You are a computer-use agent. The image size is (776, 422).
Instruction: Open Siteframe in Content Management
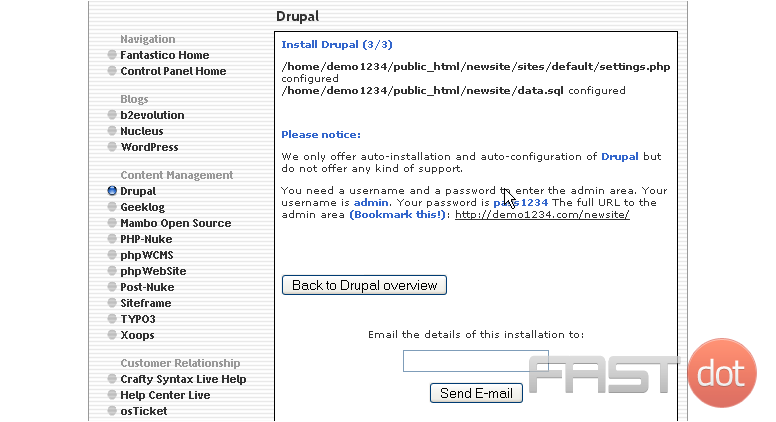click(x=146, y=303)
